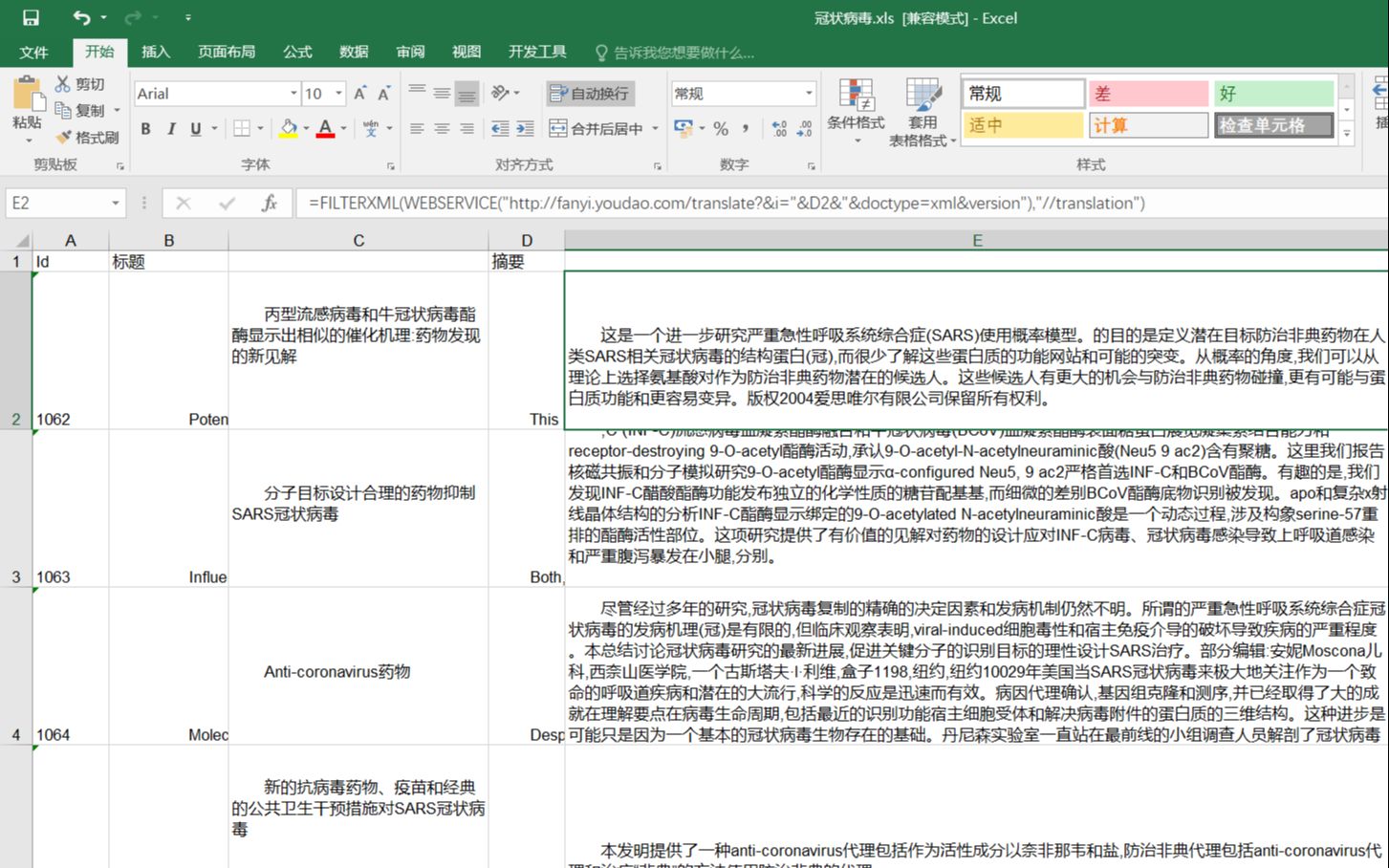1389x868 pixels.
Task: Toggle bottom vertical alignment
Action: [467, 93]
